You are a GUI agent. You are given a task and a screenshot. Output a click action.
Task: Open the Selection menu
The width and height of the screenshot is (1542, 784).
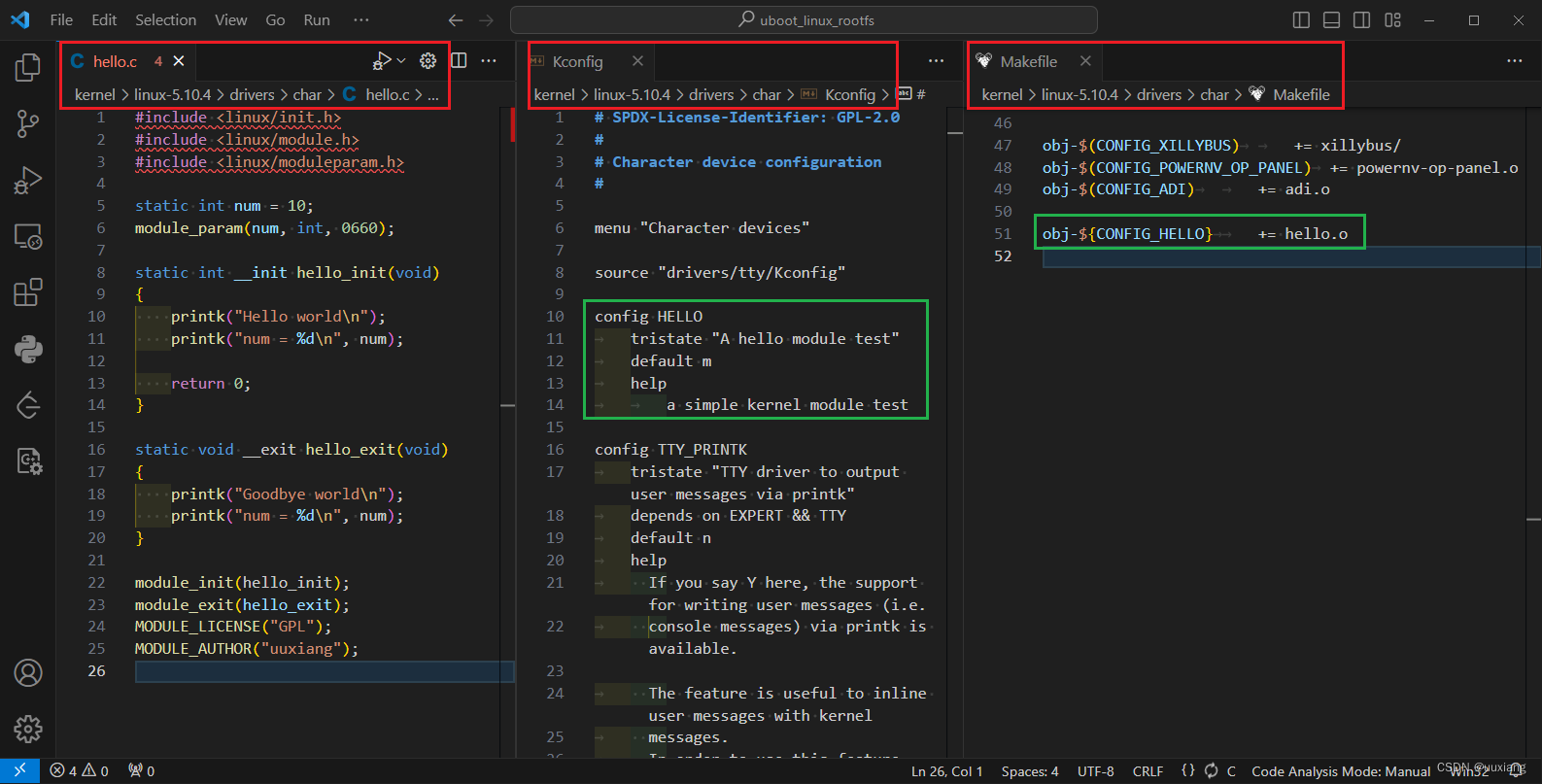(165, 19)
